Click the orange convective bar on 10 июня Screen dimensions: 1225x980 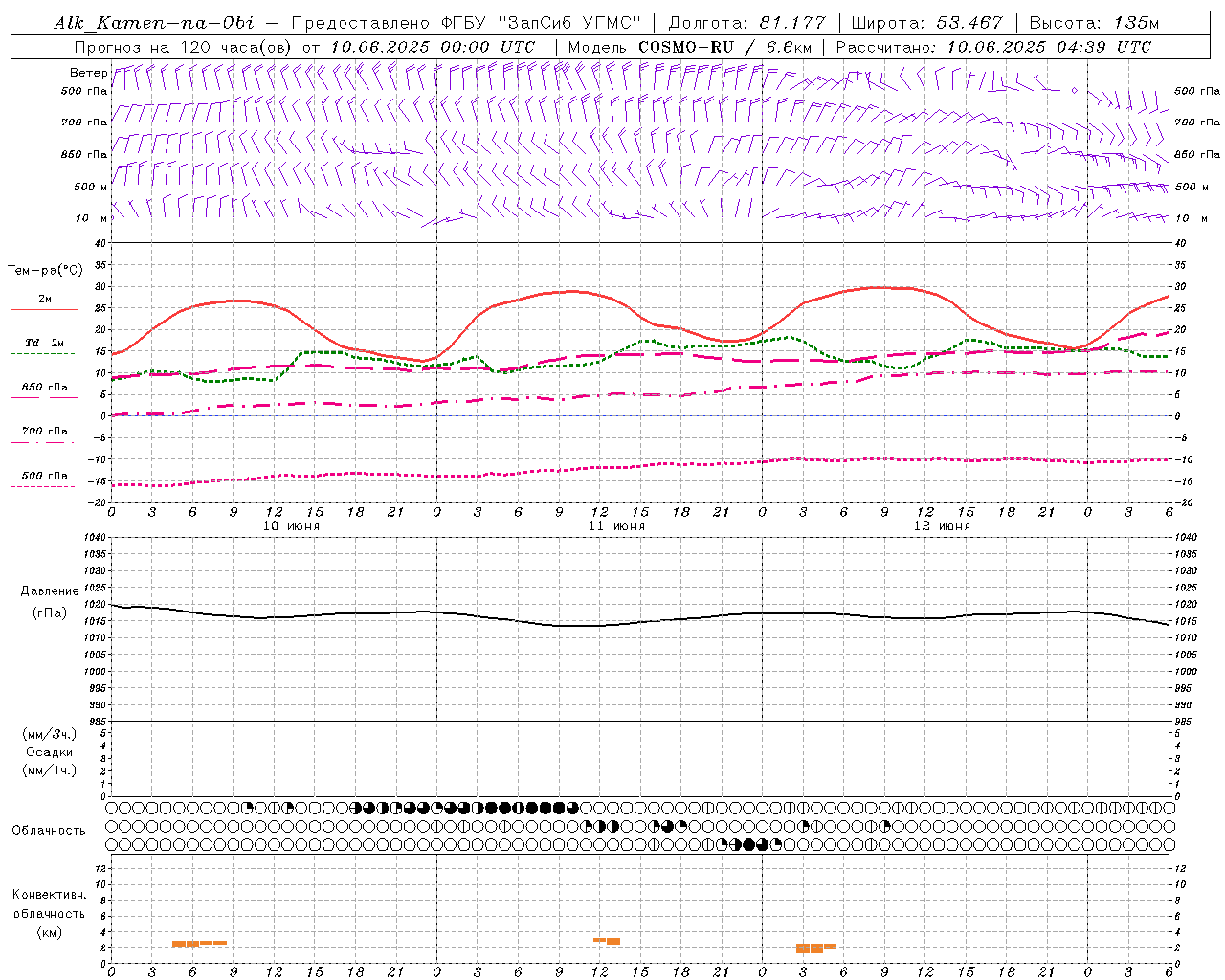click(x=199, y=943)
